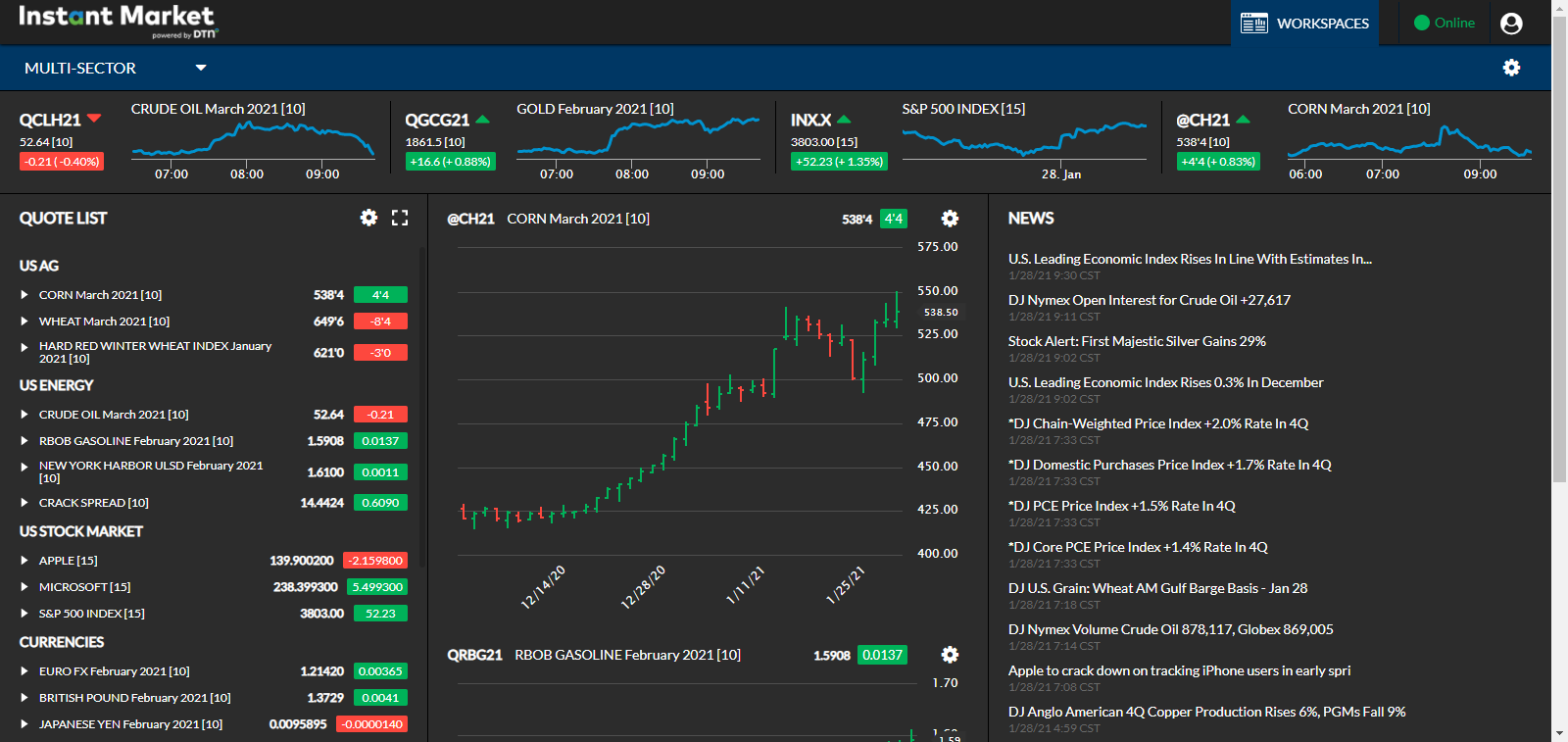Expand the APPLE quote row

tap(24, 561)
